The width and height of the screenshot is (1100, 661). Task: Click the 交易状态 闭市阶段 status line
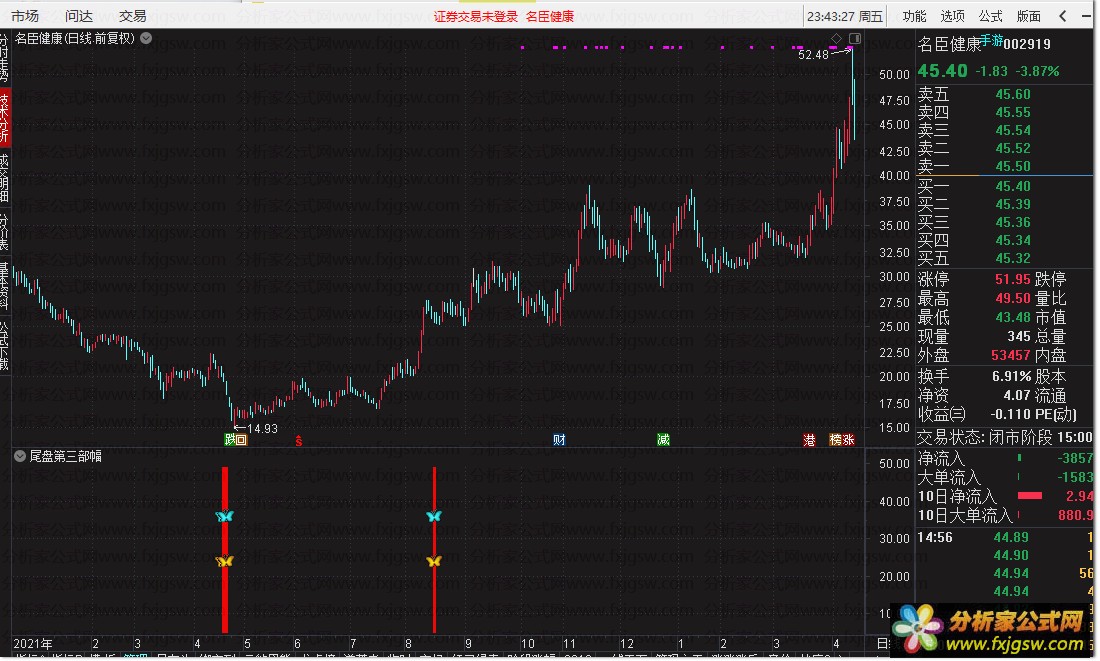pyautogui.click(x=1005, y=438)
